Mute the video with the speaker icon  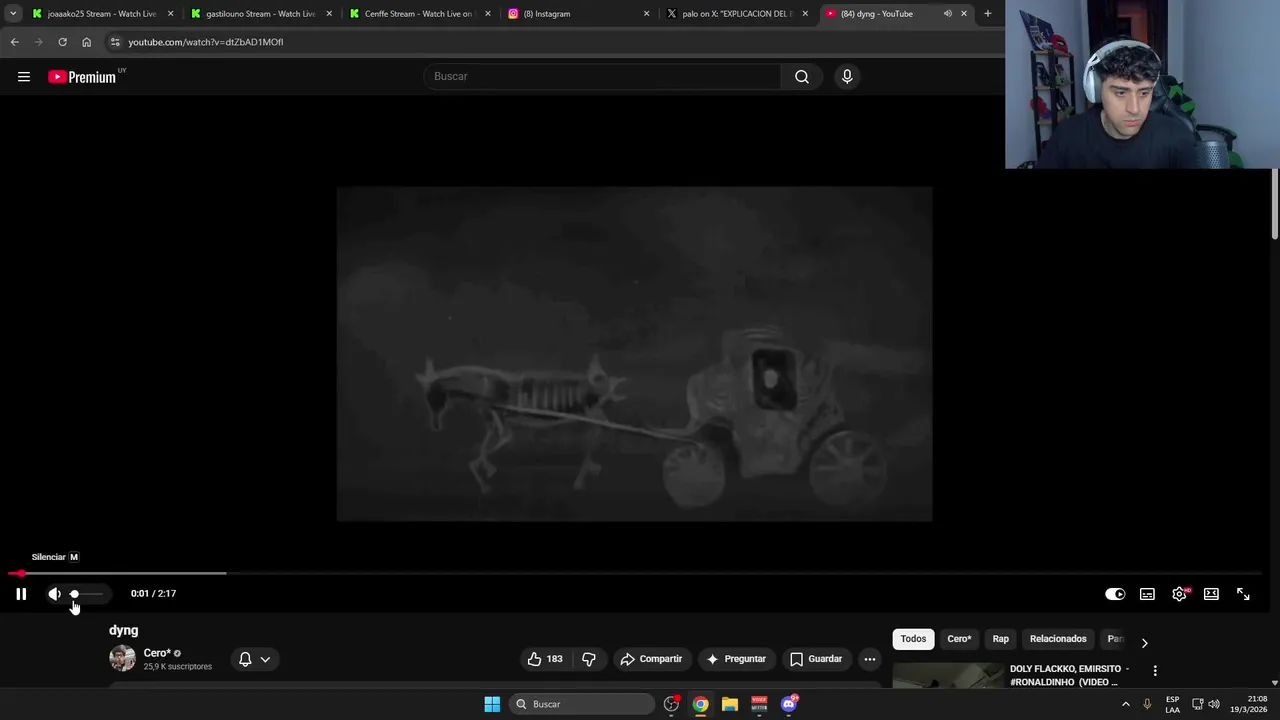[55, 594]
